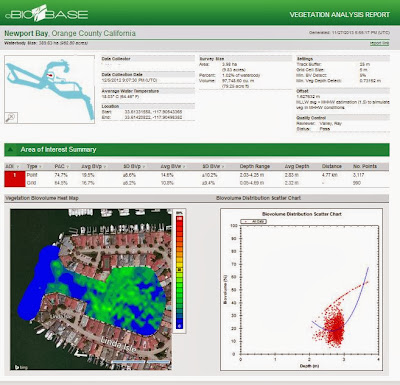
Task: Open the Type column sort arrow
Action: point(40,166)
